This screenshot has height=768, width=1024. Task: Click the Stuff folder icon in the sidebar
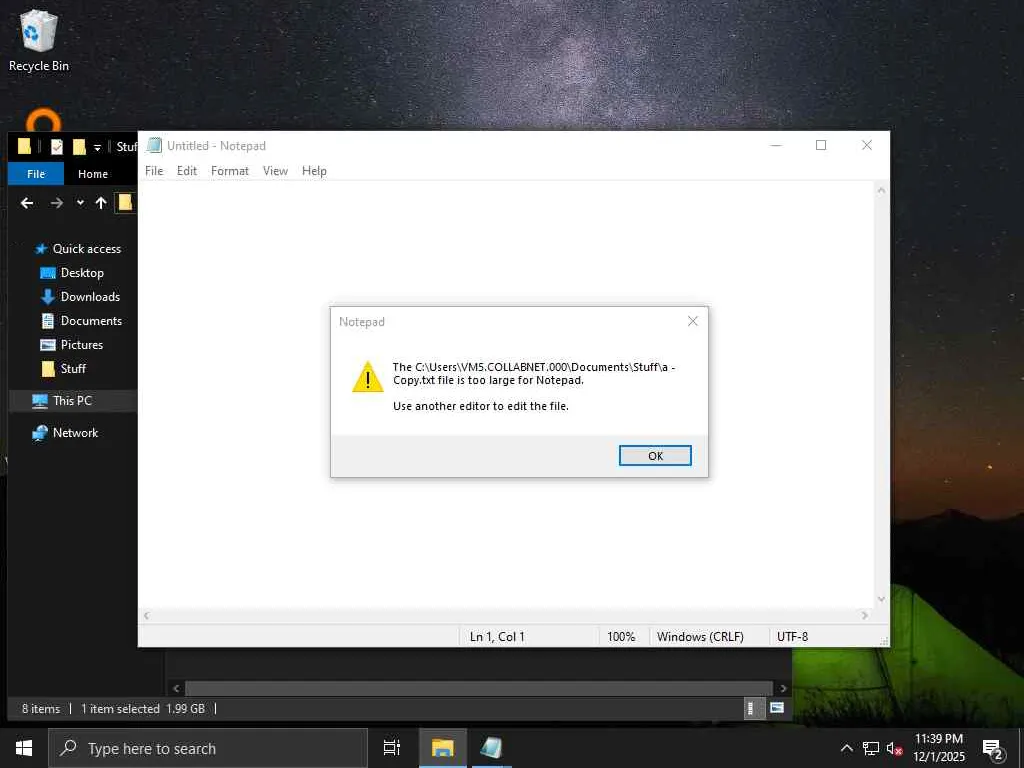tap(48, 369)
